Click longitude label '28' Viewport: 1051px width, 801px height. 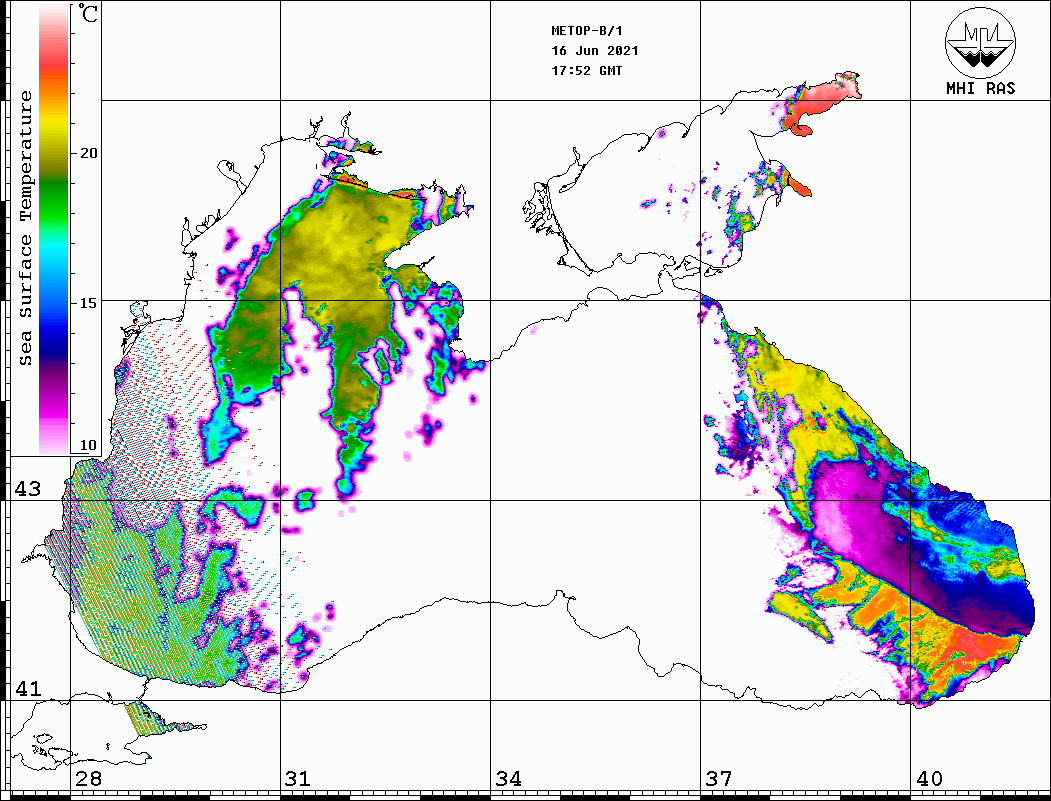88,779
